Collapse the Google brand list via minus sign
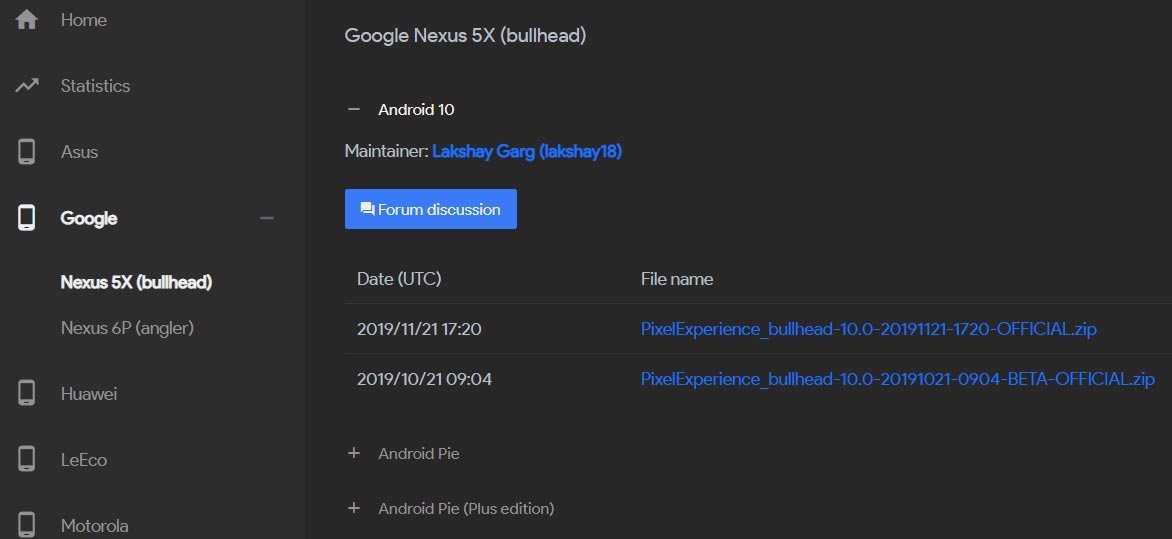The height and width of the screenshot is (539, 1172). [267, 218]
